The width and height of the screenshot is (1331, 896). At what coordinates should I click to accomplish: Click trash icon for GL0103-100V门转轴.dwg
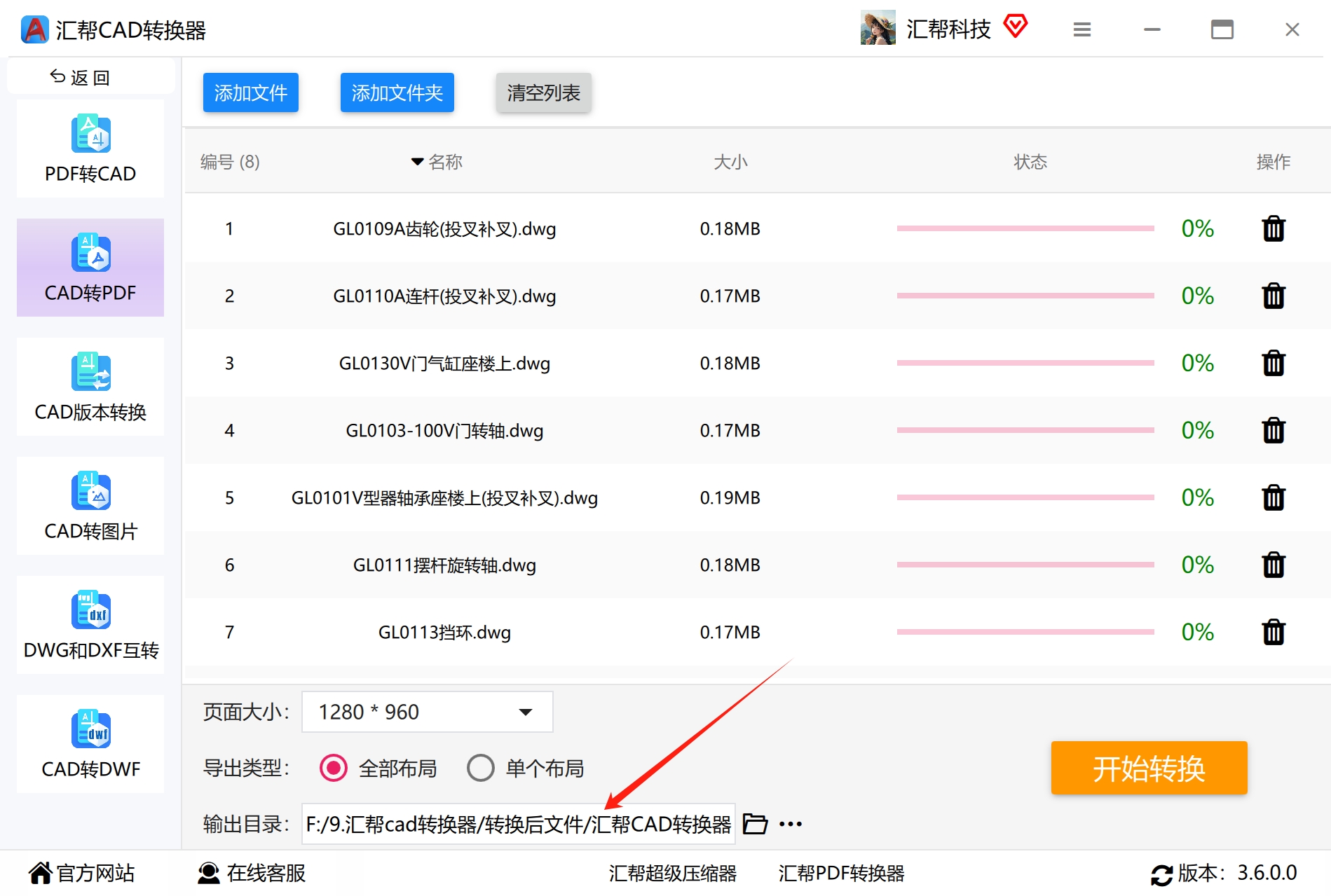pyautogui.click(x=1273, y=430)
